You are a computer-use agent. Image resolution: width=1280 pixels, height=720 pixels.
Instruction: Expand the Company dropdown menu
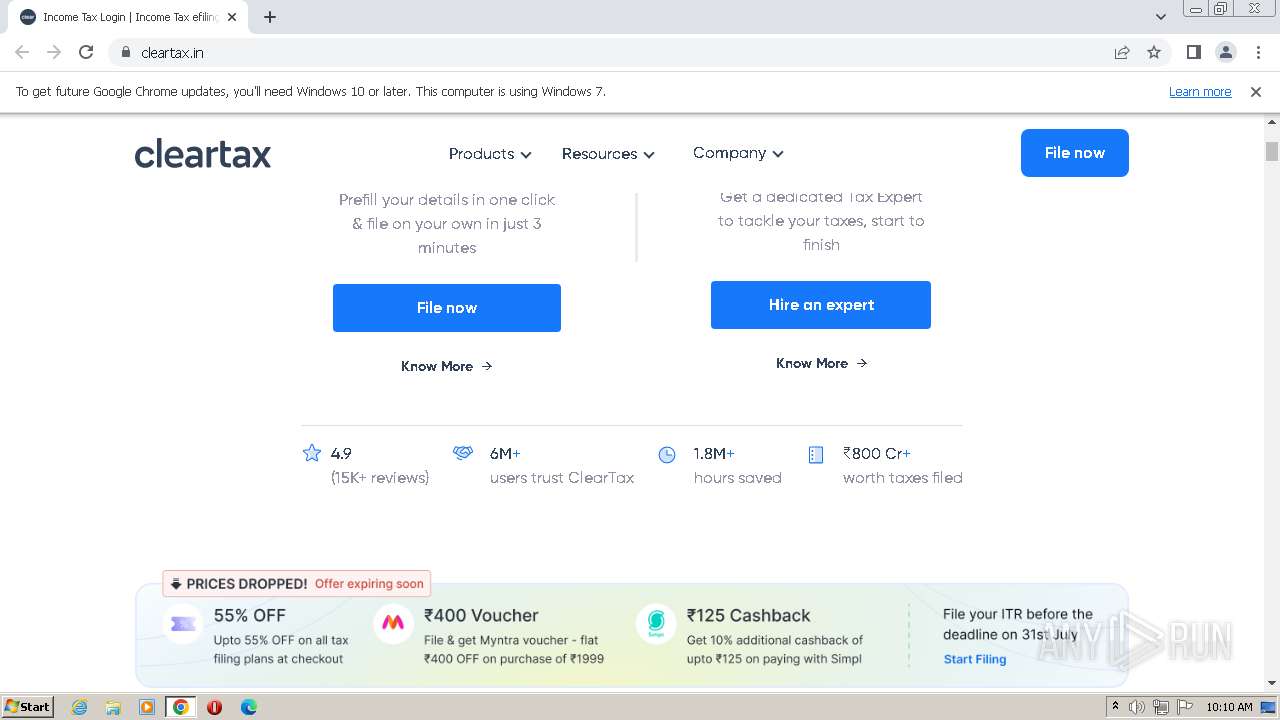coord(738,153)
